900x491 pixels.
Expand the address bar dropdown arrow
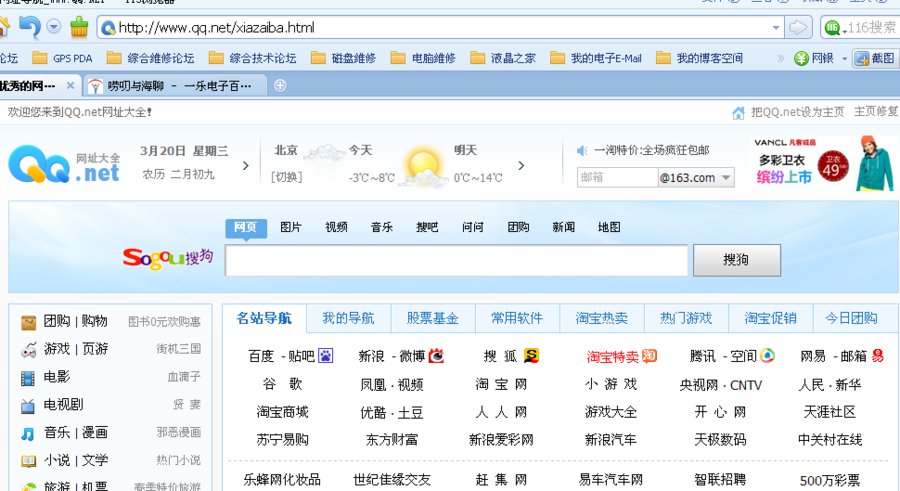coord(775,28)
